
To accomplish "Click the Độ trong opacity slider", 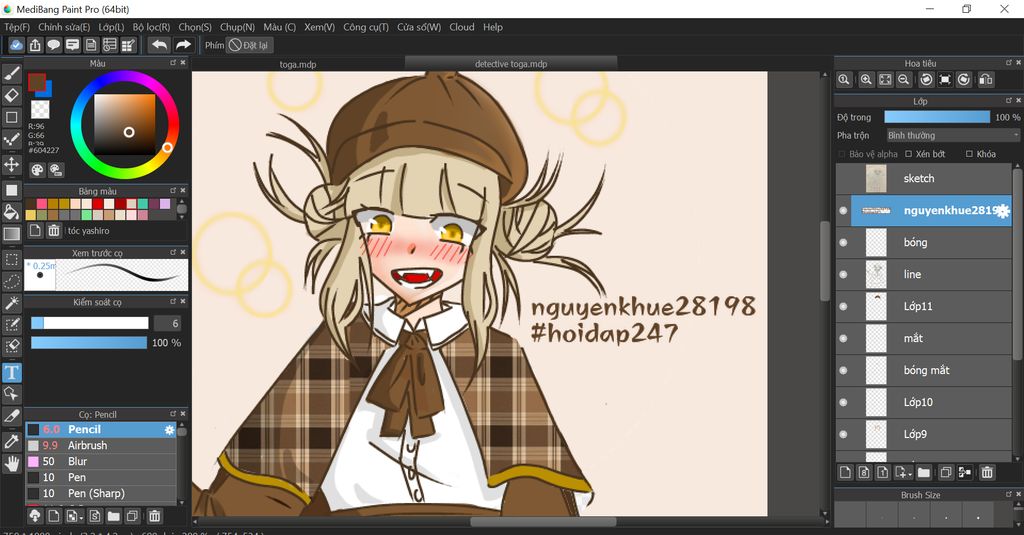I will (937, 117).
